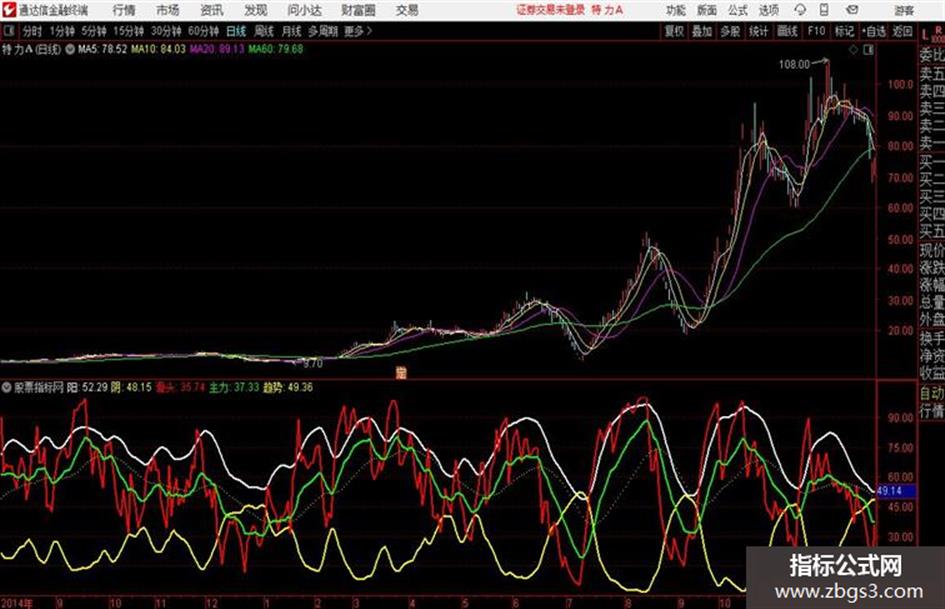Click the 统计 statistics button
The height and width of the screenshot is (609, 945).
coord(759,31)
